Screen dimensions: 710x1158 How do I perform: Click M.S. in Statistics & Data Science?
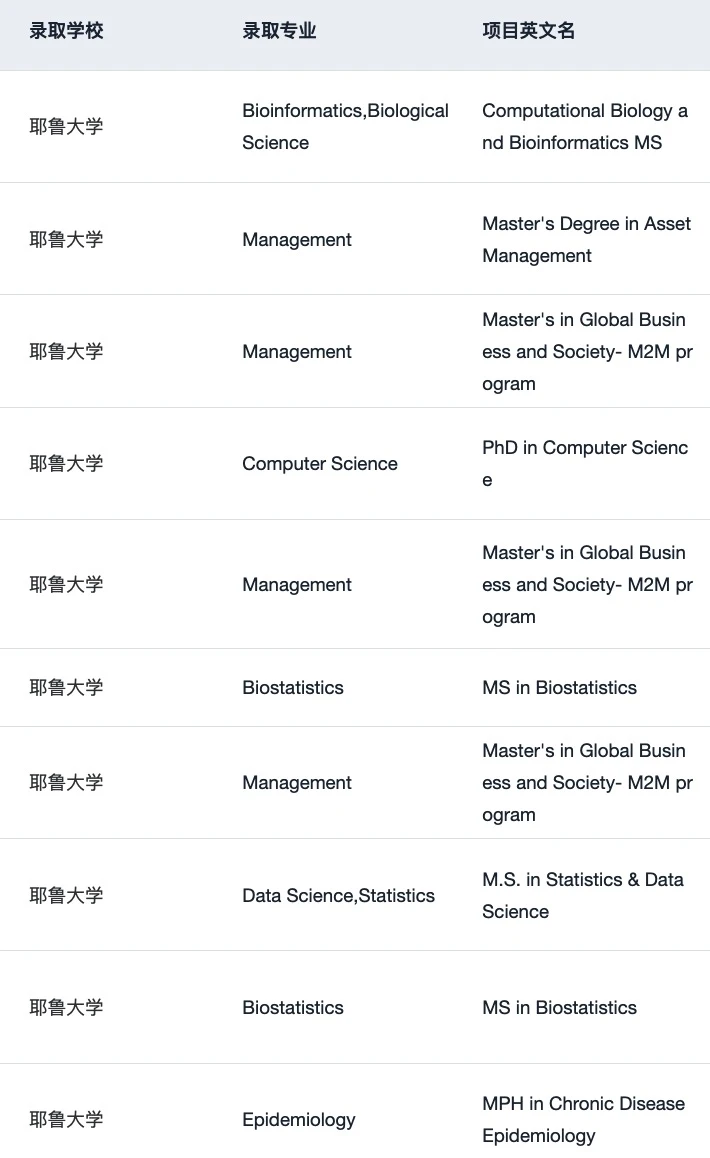(x=583, y=896)
